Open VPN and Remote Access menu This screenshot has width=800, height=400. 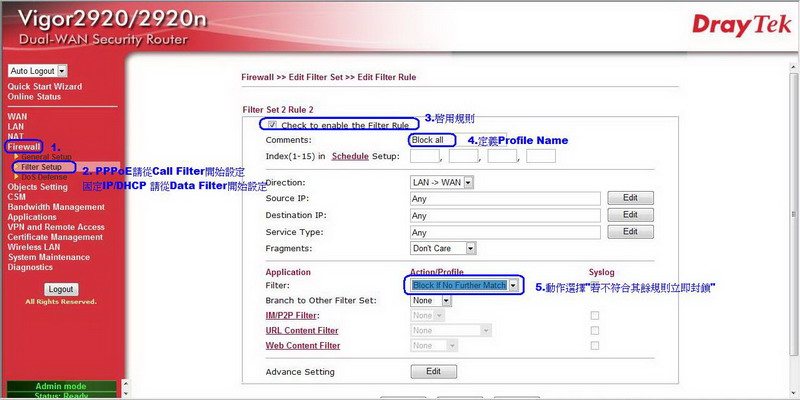(x=56, y=227)
